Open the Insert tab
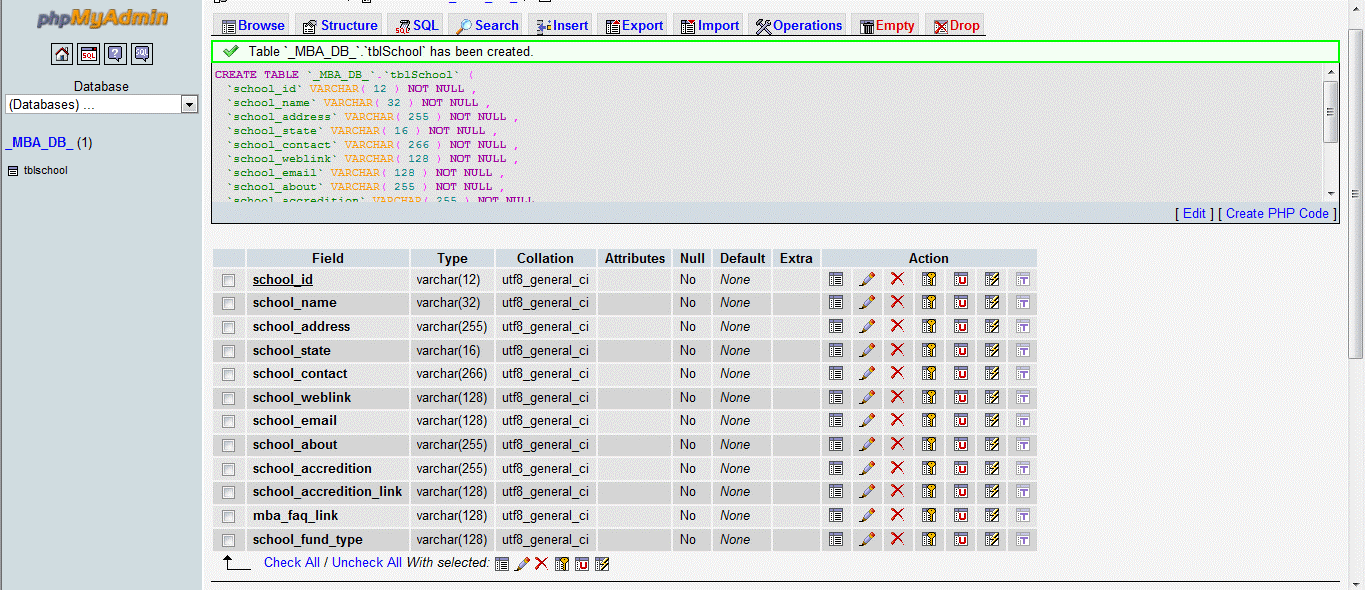 point(562,25)
